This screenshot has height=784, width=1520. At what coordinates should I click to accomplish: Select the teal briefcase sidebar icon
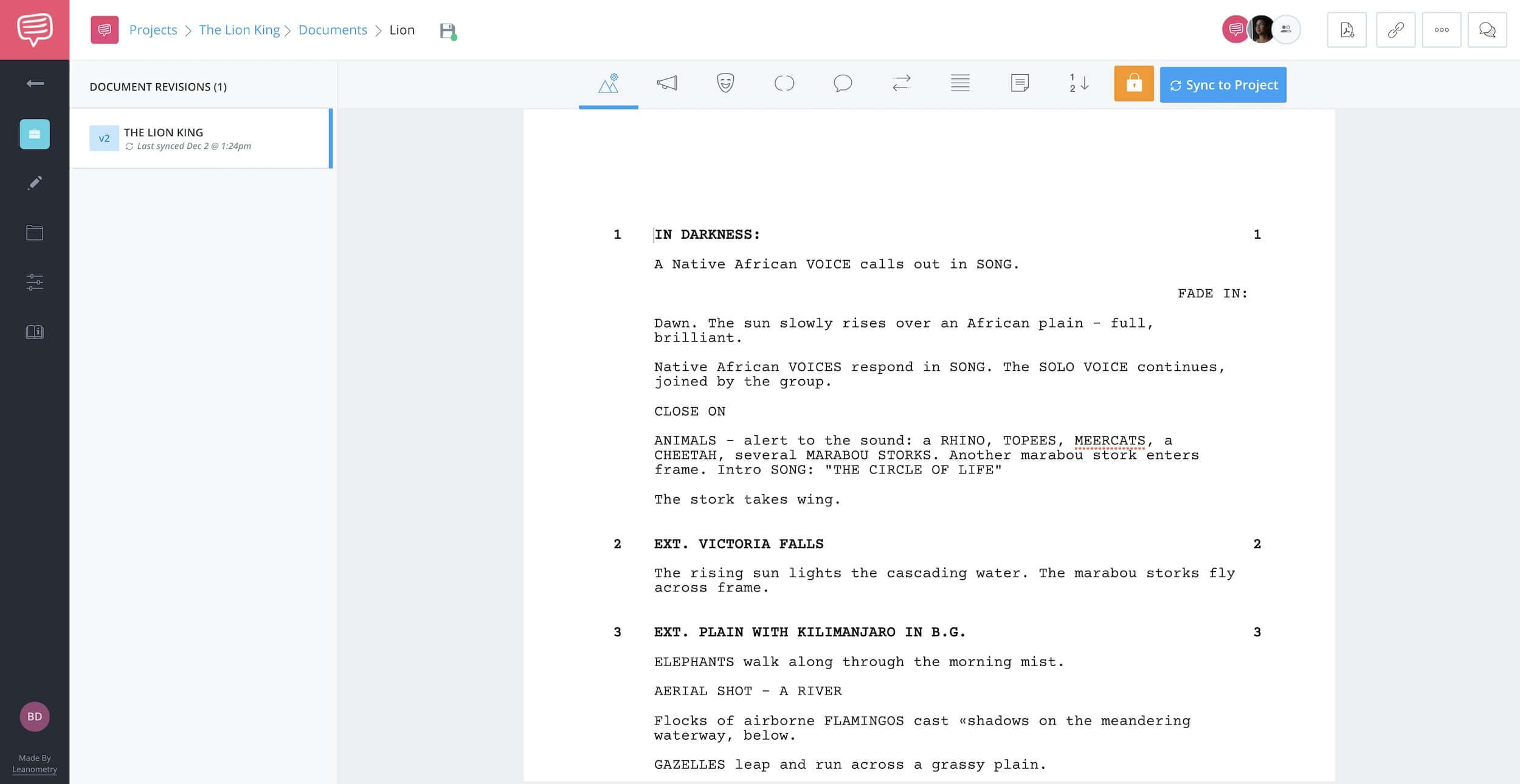[35, 134]
